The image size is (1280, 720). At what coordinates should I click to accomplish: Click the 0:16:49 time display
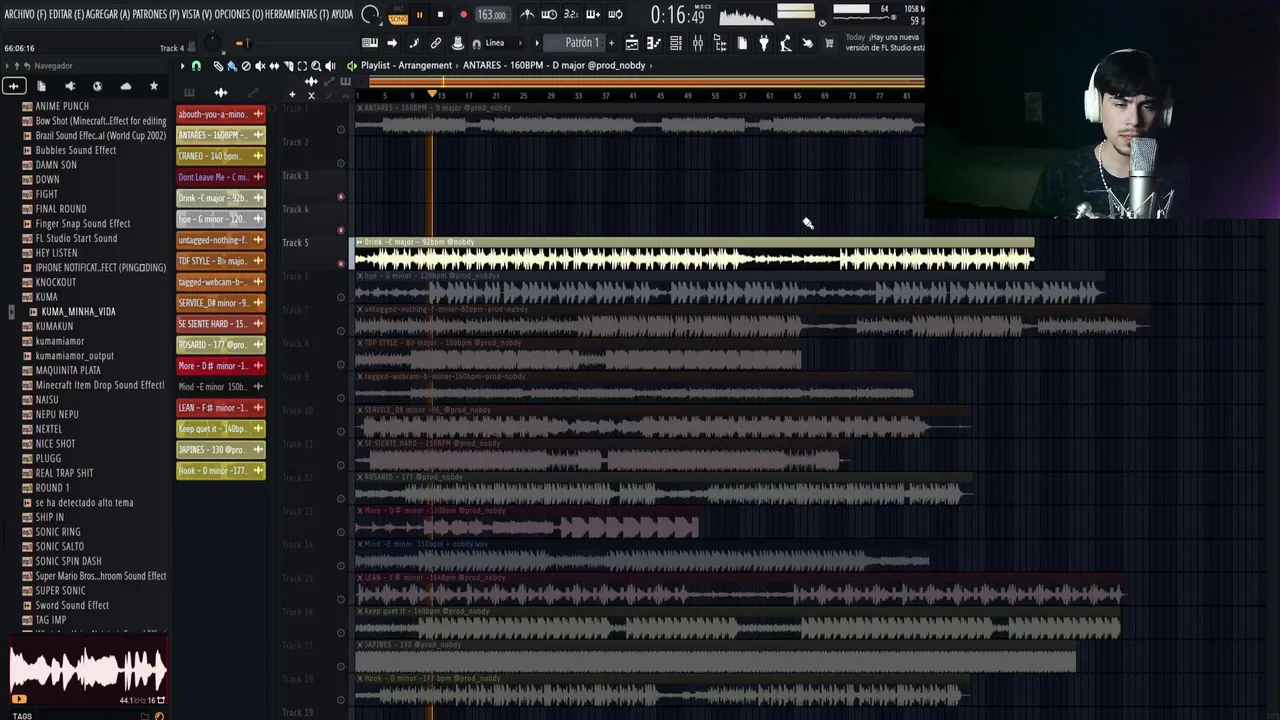click(677, 15)
